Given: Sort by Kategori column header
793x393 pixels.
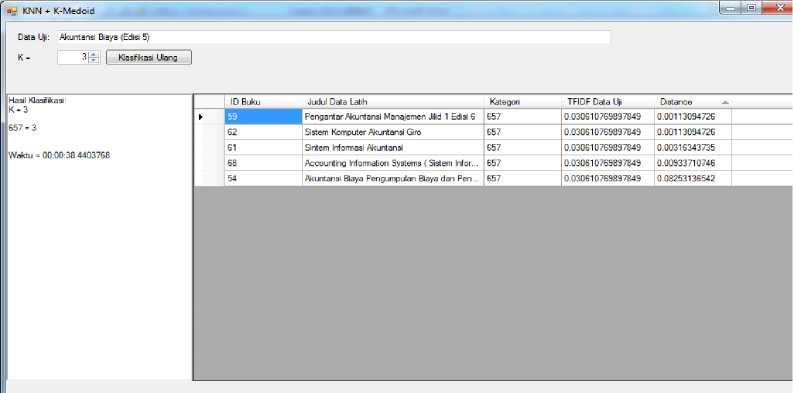Looking at the screenshot, I should [522, 102].
